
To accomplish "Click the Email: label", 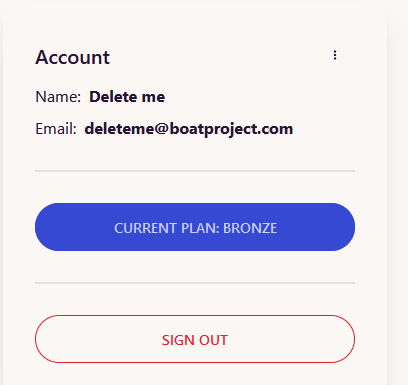I will tap(56, 129).
